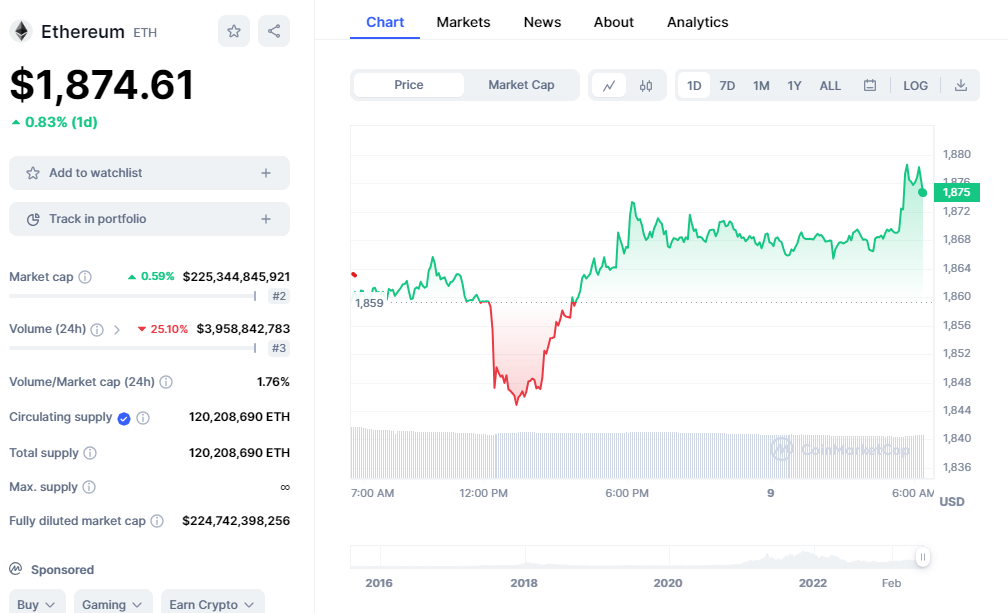1008x613 pixels.
Task: Click the 1.76% volume ratio value
Action: click(x=273, y=382)
